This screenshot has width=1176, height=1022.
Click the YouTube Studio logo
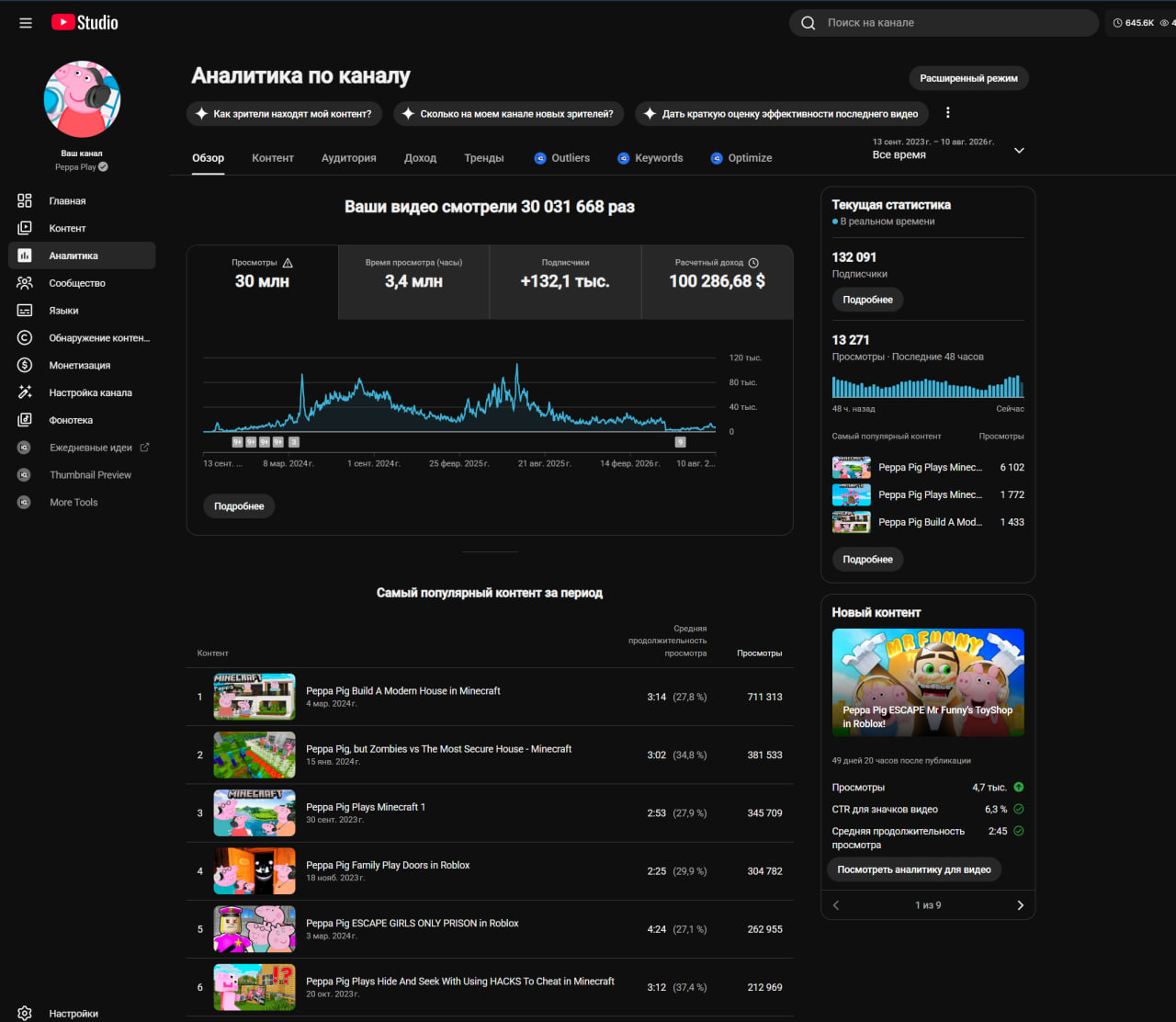pyautogui.click(x=85, y=23)
